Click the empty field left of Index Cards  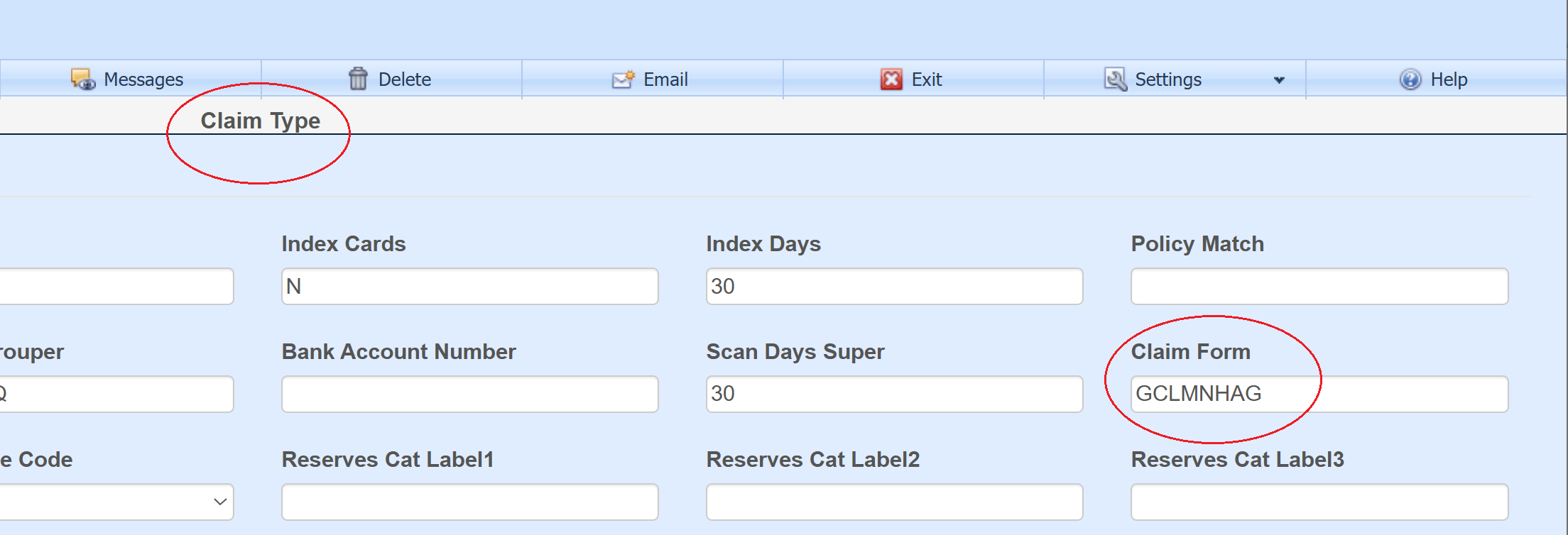[114, 287]
